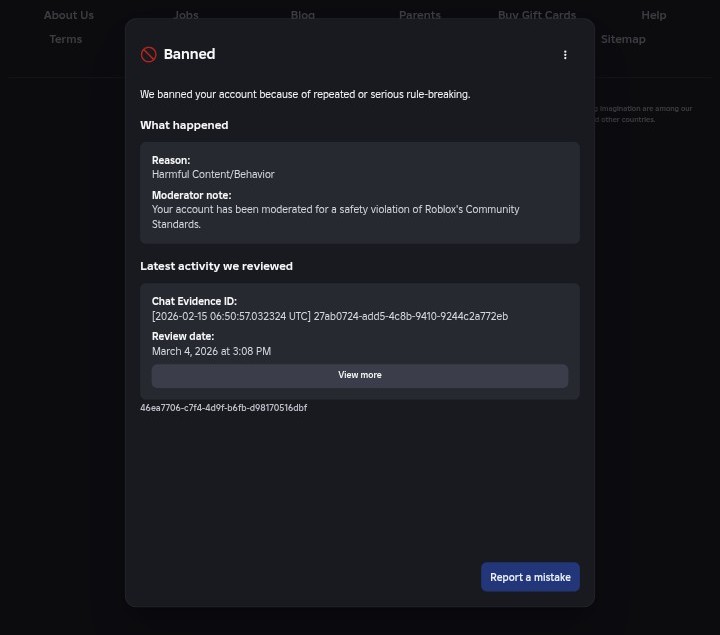Click the Moderator note message text
Image resolution: width=720 pixels, height=635 pixels.
pos(336,217)
